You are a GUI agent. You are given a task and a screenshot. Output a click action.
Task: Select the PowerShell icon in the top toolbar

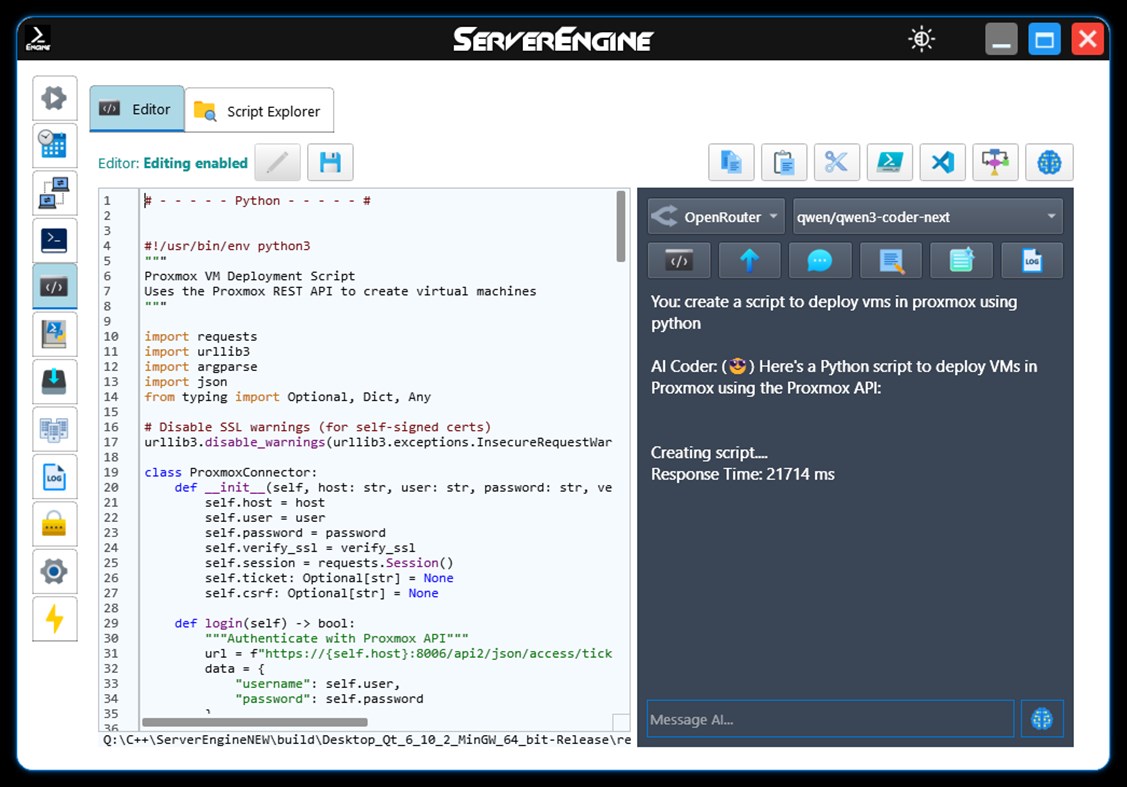pos(890,162)
